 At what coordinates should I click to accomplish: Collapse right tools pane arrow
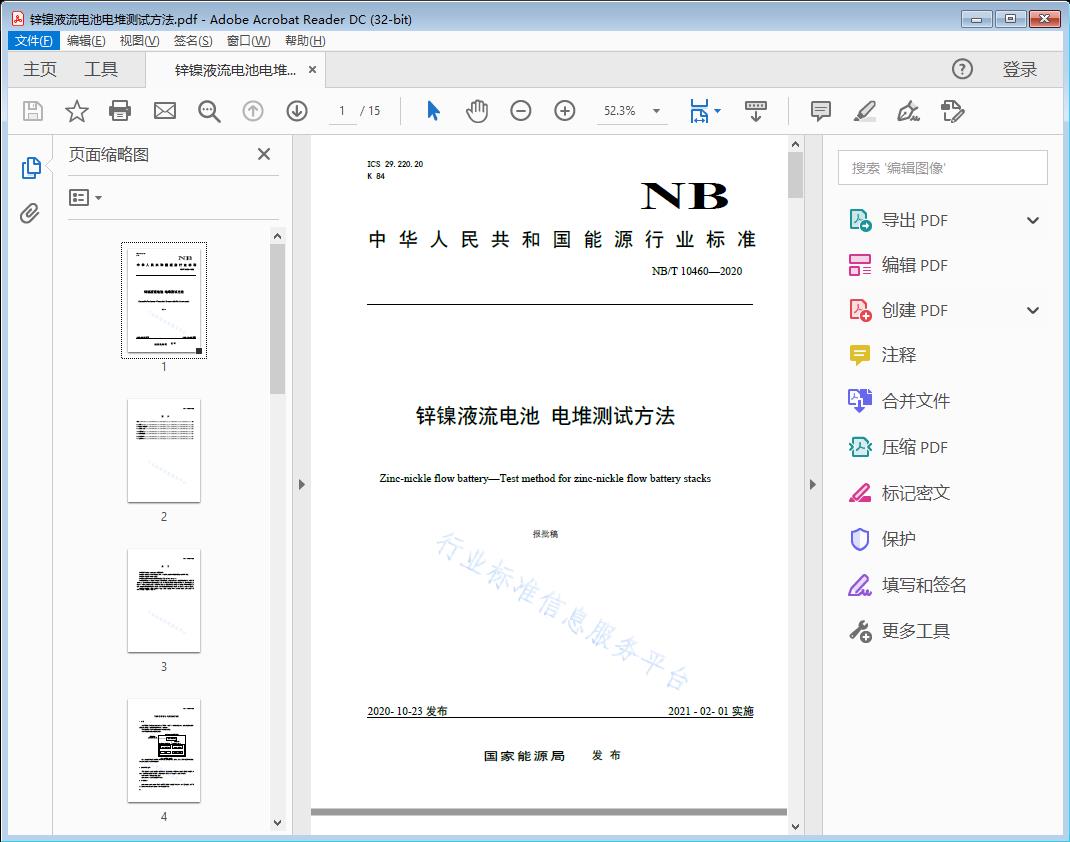click(x=812, y=485)
